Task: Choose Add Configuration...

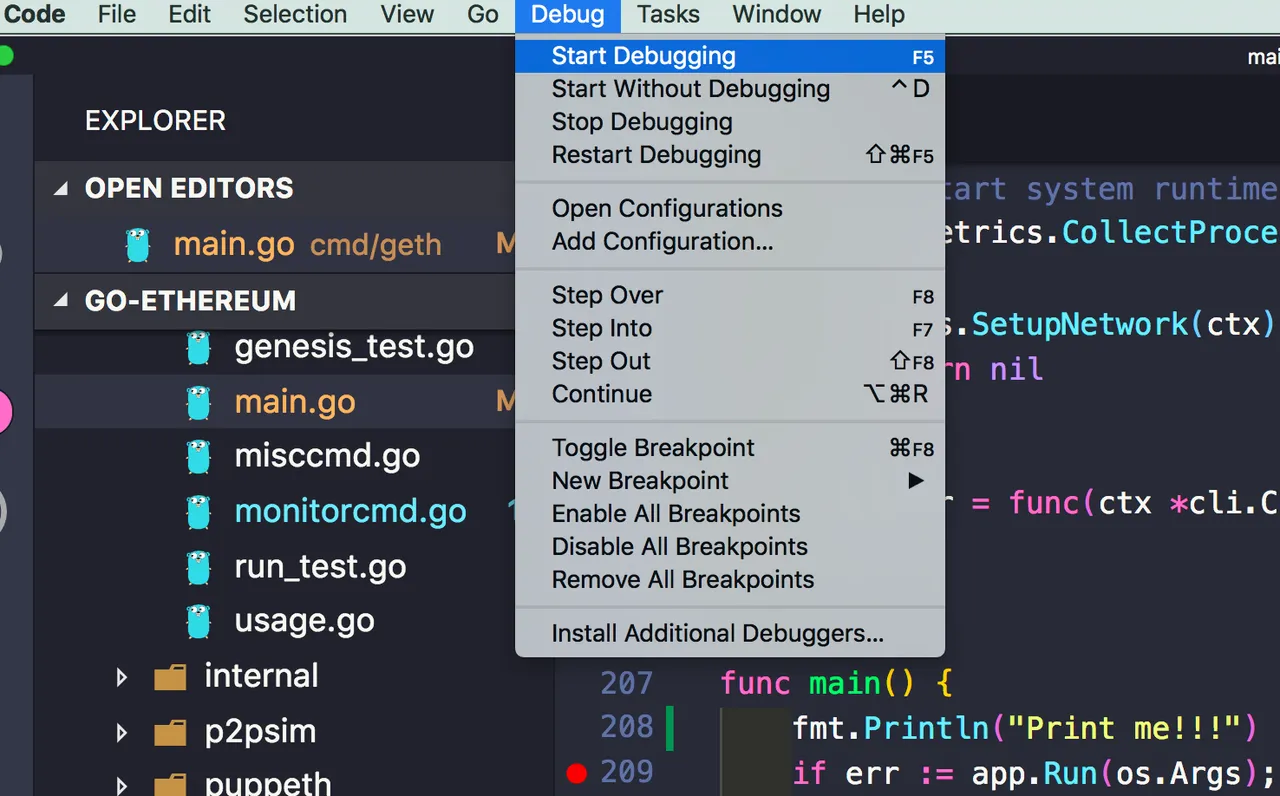Action: coord(730,241)
